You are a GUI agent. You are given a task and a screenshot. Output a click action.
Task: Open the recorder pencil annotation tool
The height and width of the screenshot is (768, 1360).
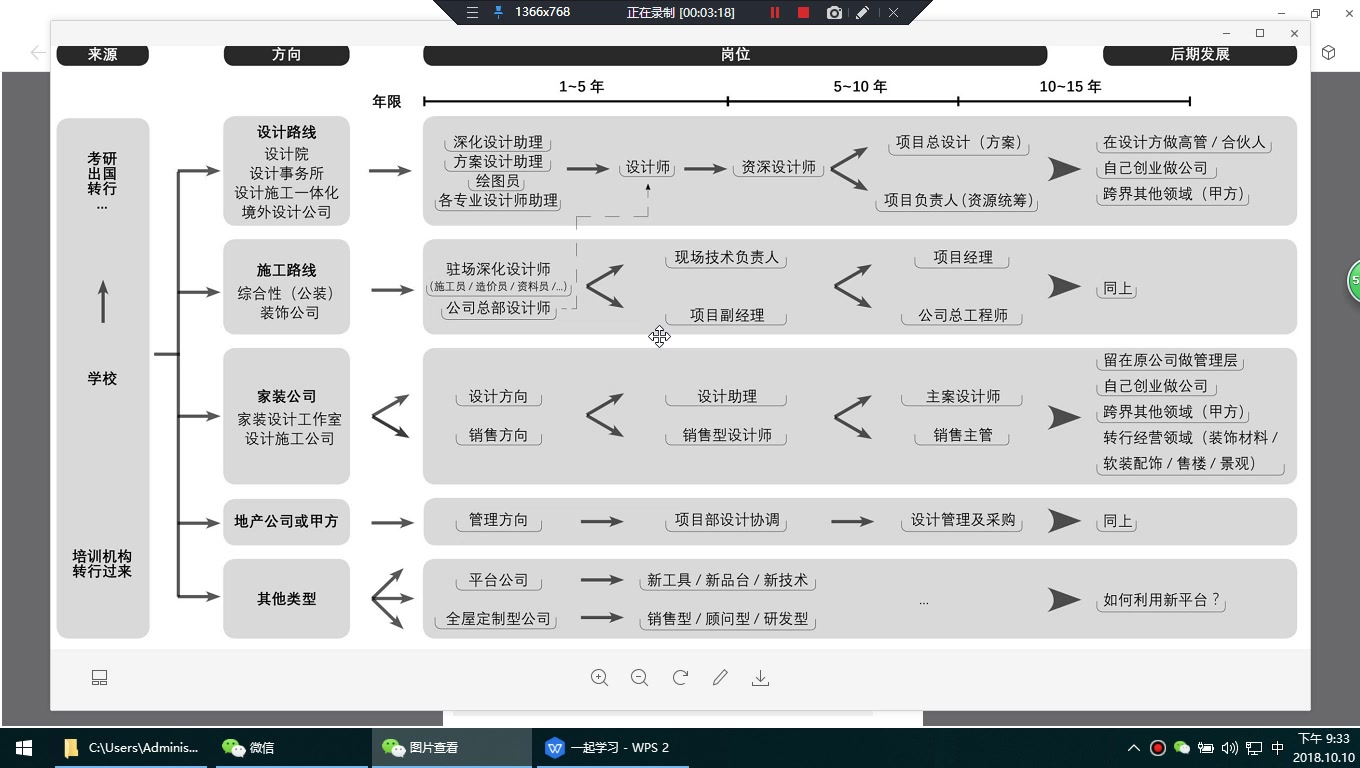(862, 12)
